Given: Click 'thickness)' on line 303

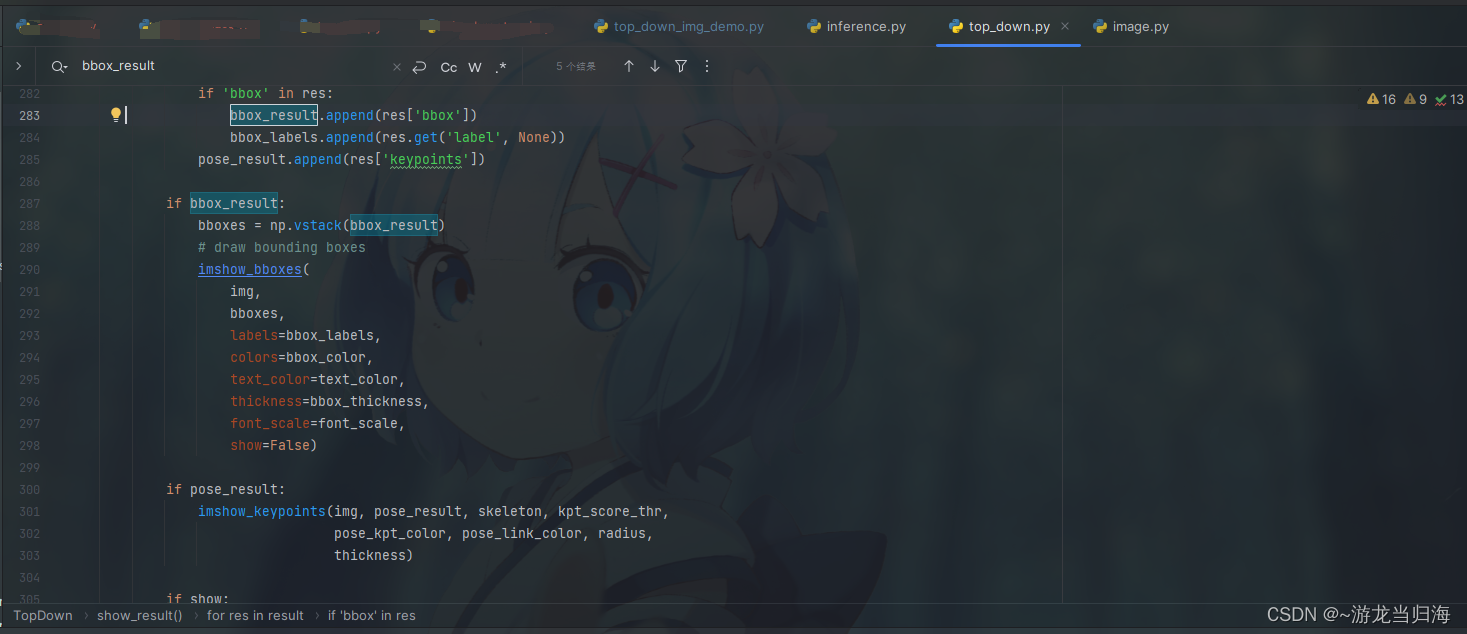Looking at the screenshot, I should 374,555.
